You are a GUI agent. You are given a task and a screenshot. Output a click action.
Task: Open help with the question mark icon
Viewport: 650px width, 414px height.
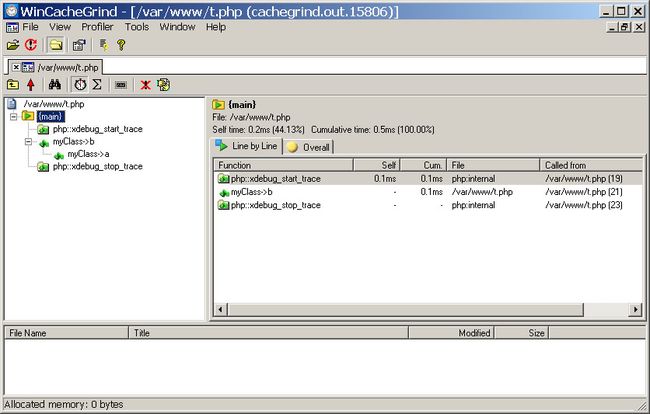click(121, 45)
